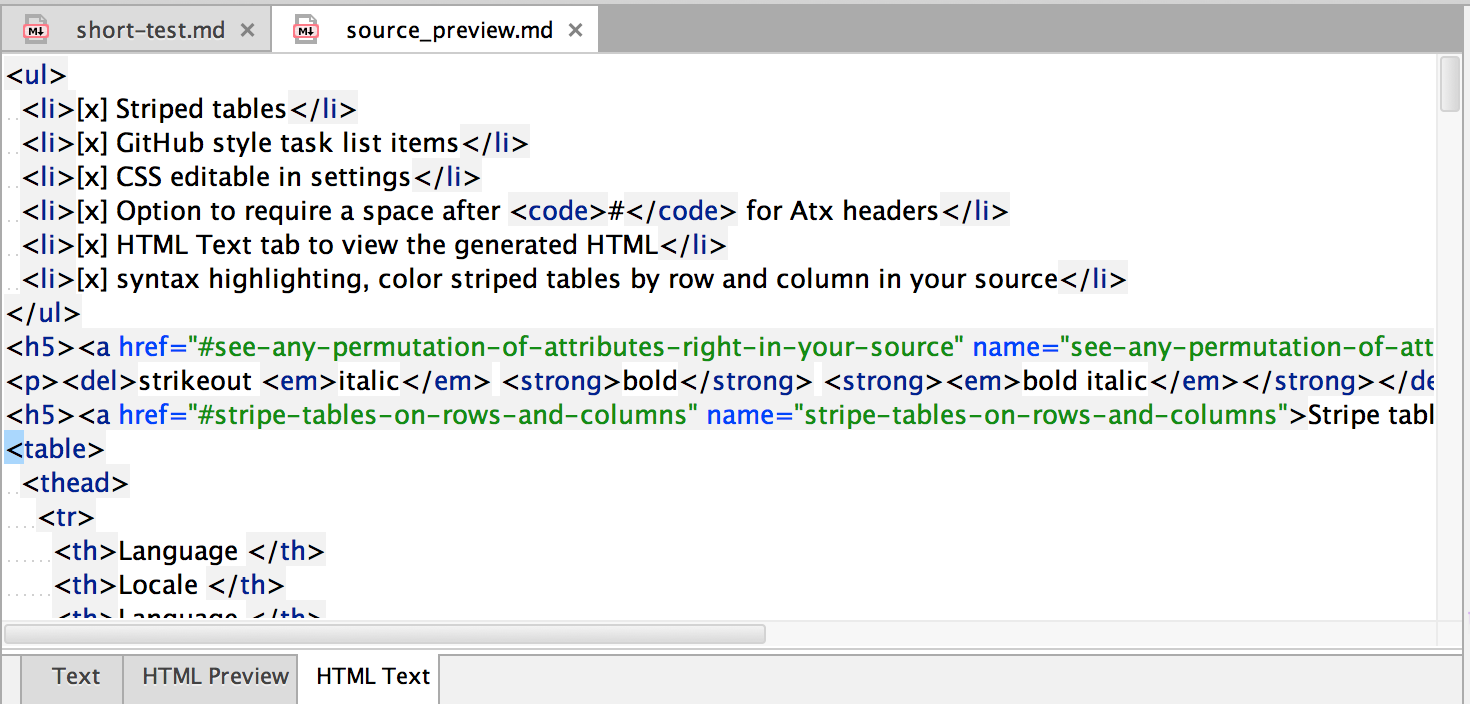1470x704 pixels.
Task: Switch to the short-test.md tab
Action: pos(136,30)
